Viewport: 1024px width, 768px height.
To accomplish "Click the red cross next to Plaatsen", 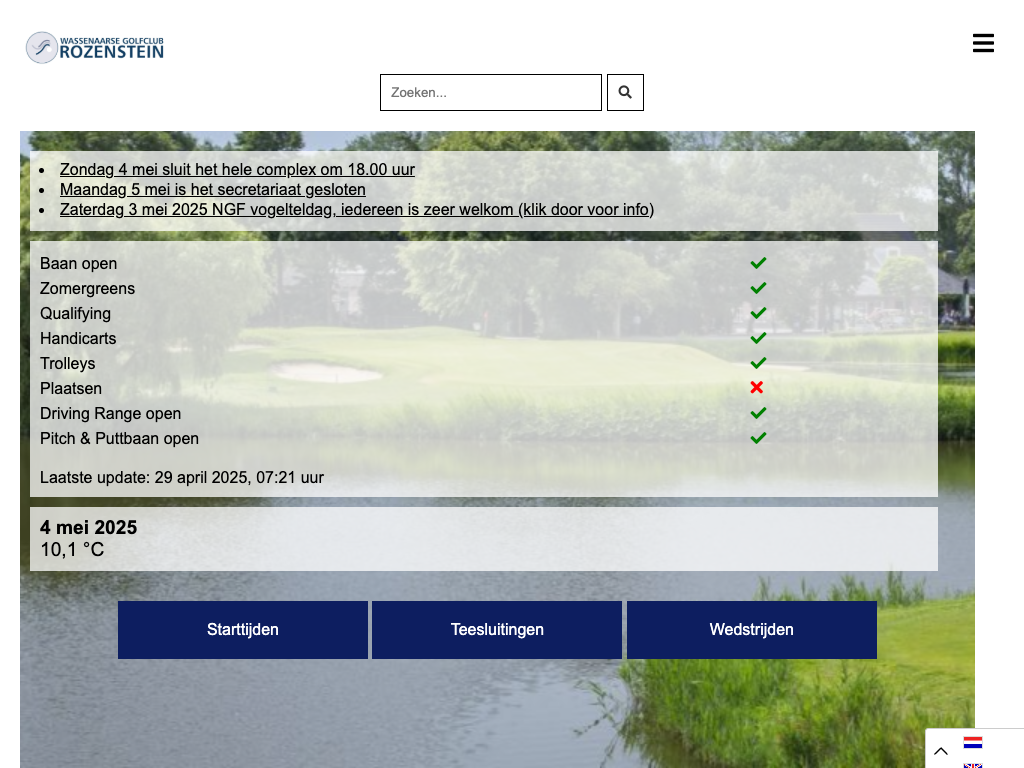I will coord(757,388).
